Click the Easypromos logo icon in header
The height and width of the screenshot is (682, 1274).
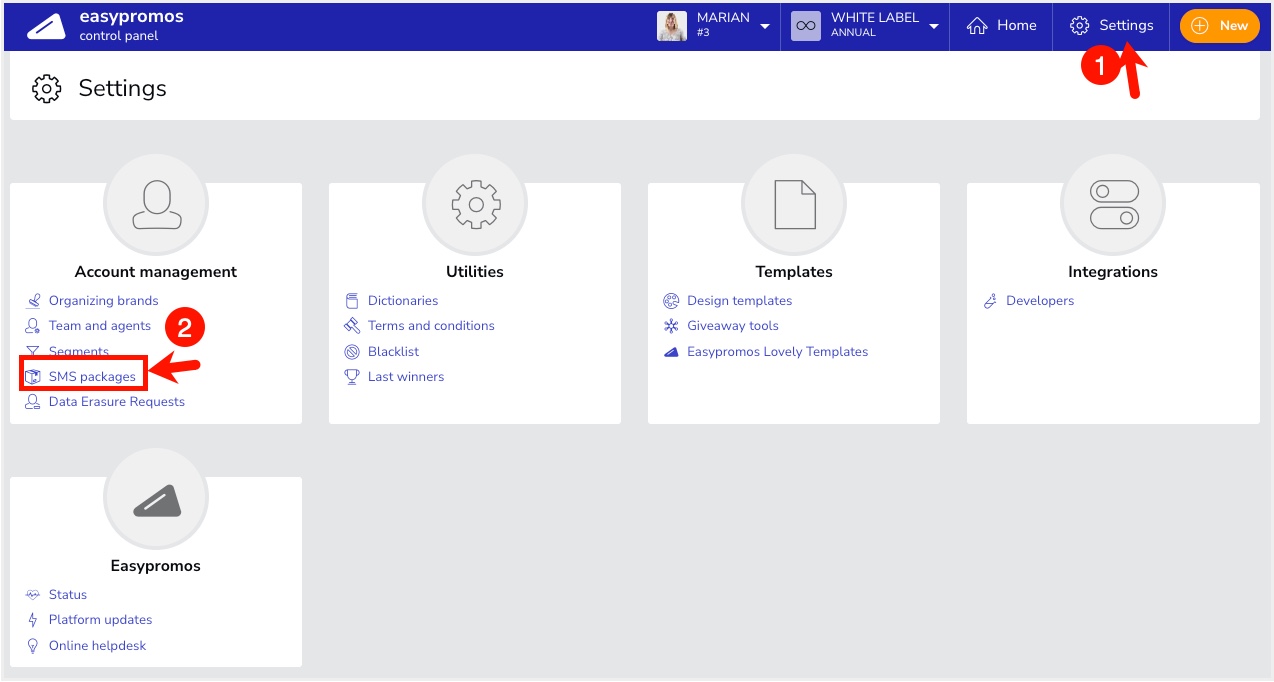46,27
